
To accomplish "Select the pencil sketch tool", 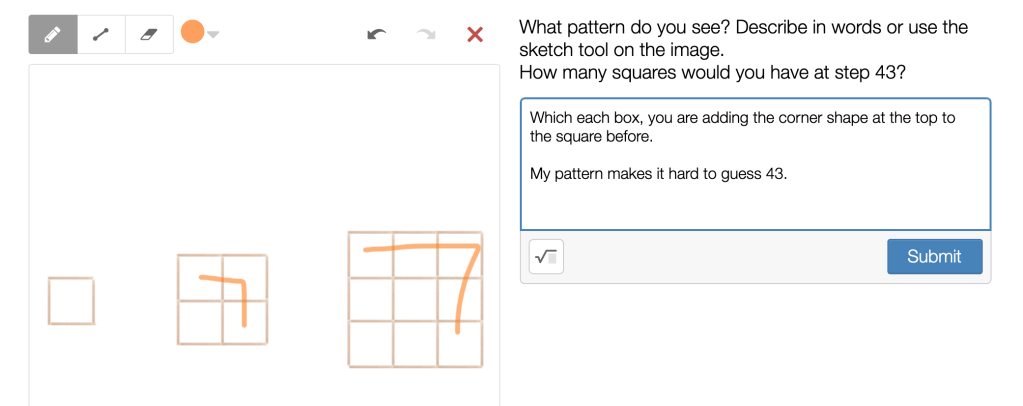I will [x=53, y=34].
